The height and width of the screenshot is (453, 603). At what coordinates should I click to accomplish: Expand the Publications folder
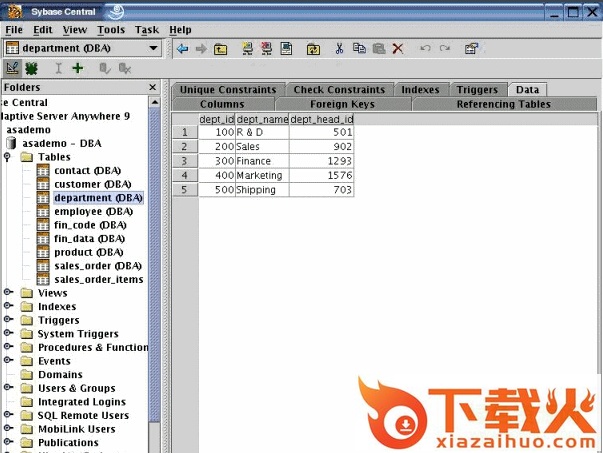(8, 442)
